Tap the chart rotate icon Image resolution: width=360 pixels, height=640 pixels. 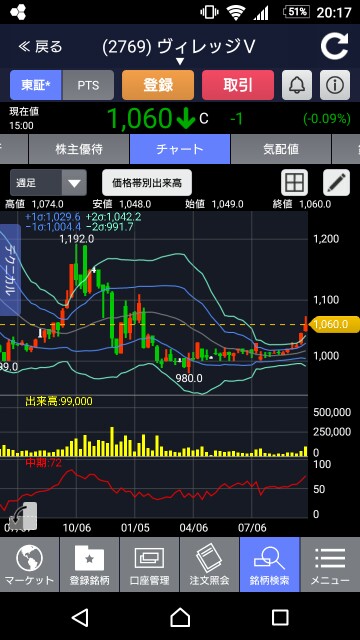23,516
